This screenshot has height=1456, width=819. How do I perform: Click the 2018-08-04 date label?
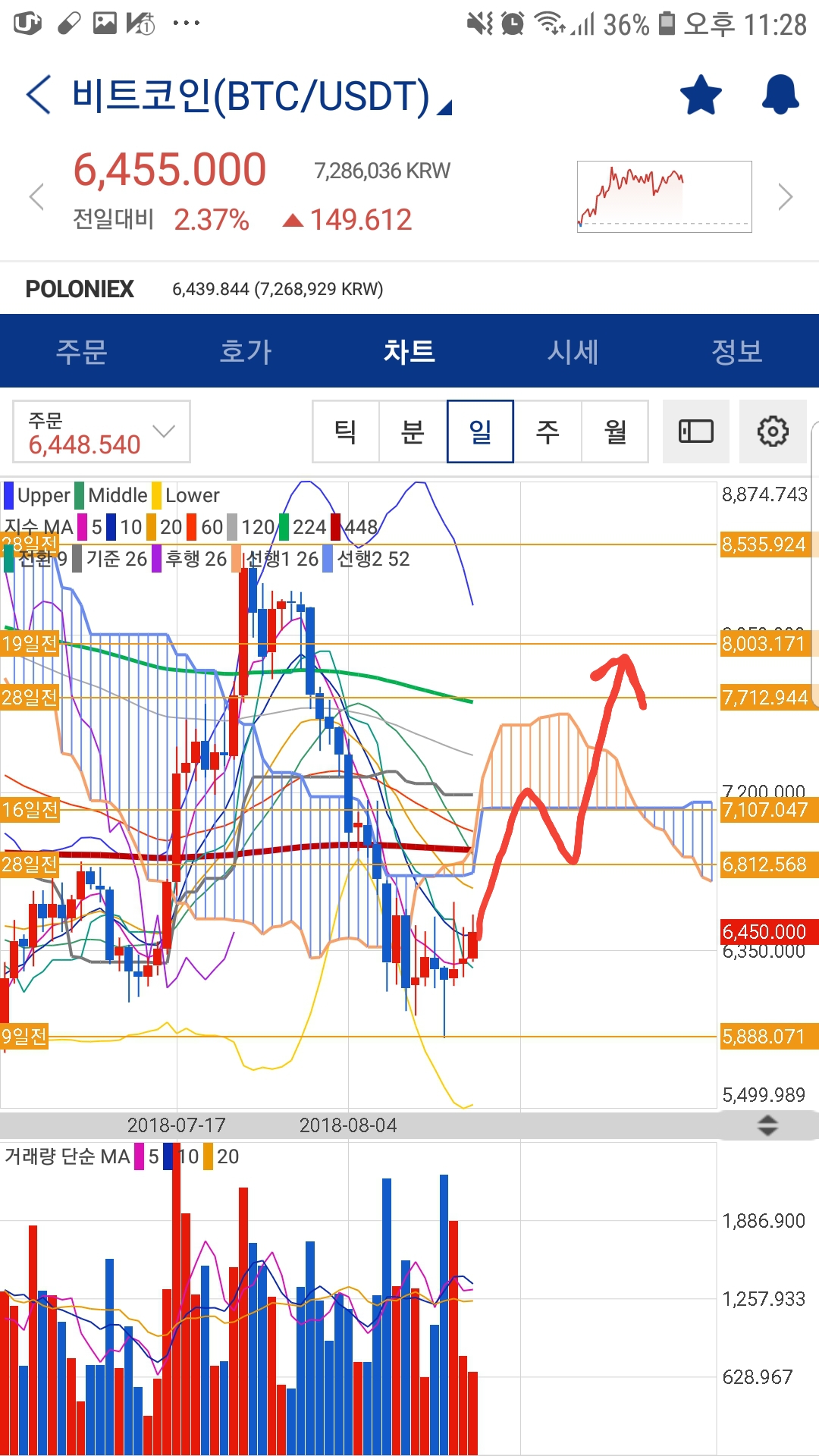tap(348, 1125)
